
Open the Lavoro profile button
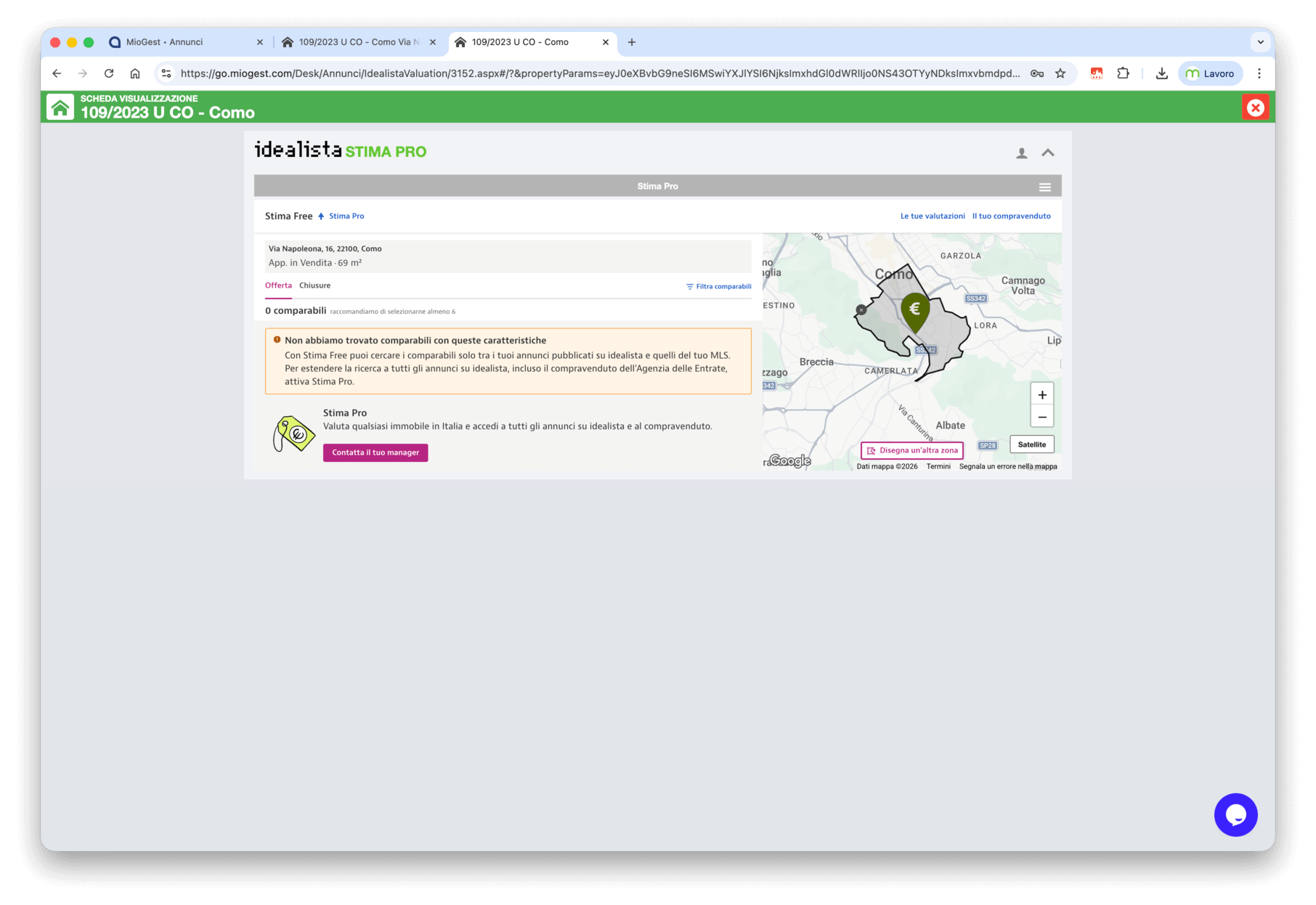click(1211, 73)
